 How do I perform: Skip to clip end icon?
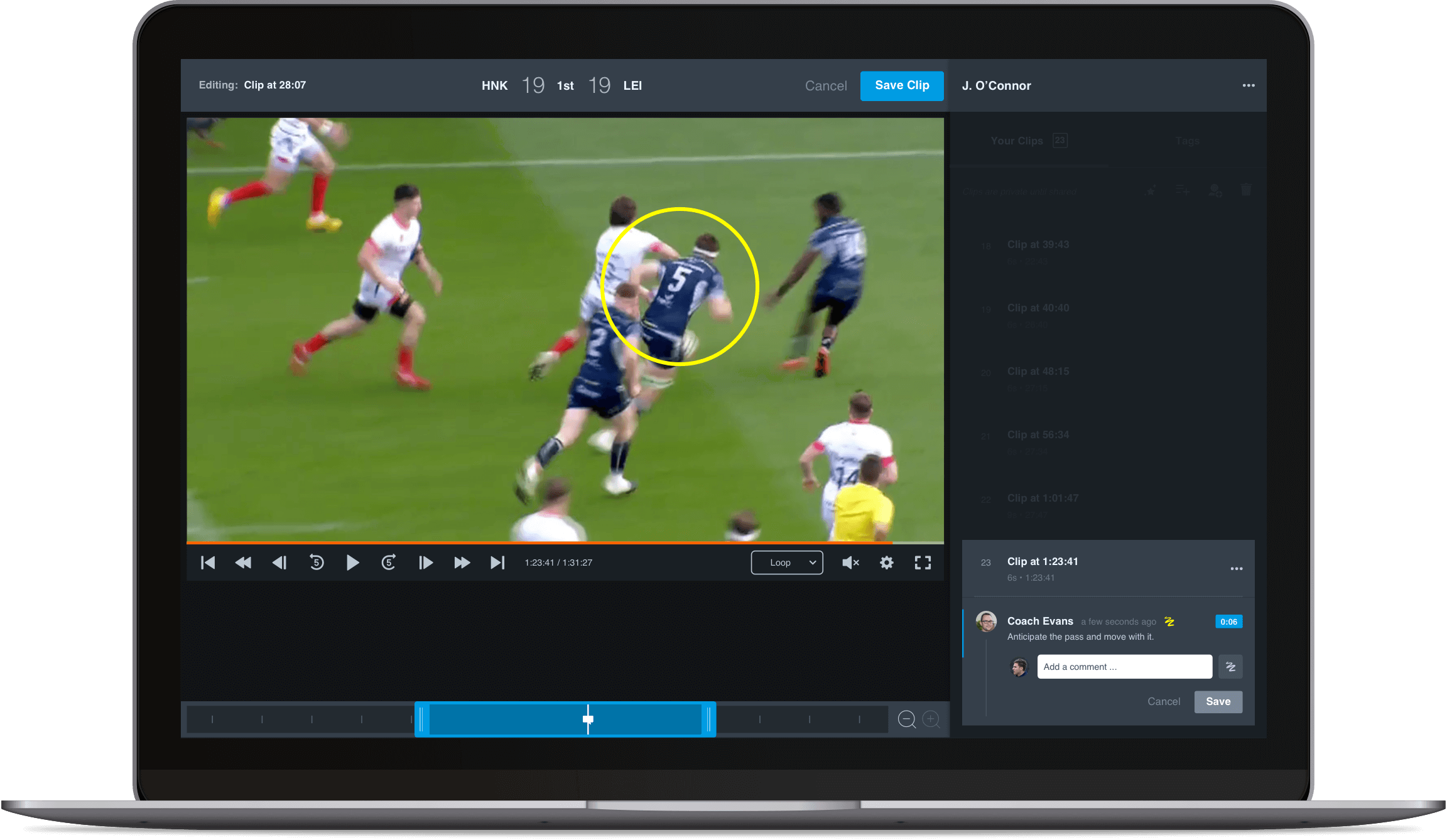coord(497,563)
